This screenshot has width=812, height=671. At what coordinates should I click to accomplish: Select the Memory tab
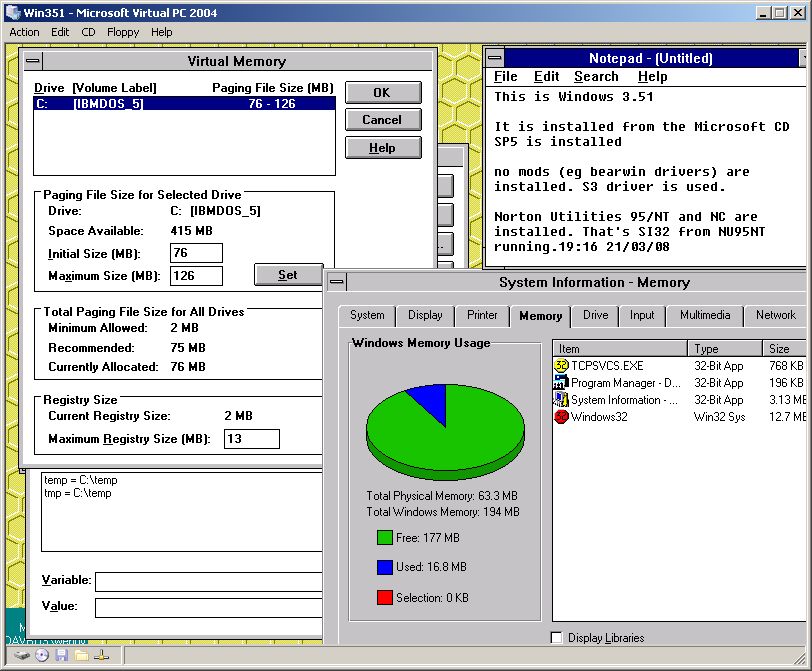pyautogui.click(x=541, y=316)
